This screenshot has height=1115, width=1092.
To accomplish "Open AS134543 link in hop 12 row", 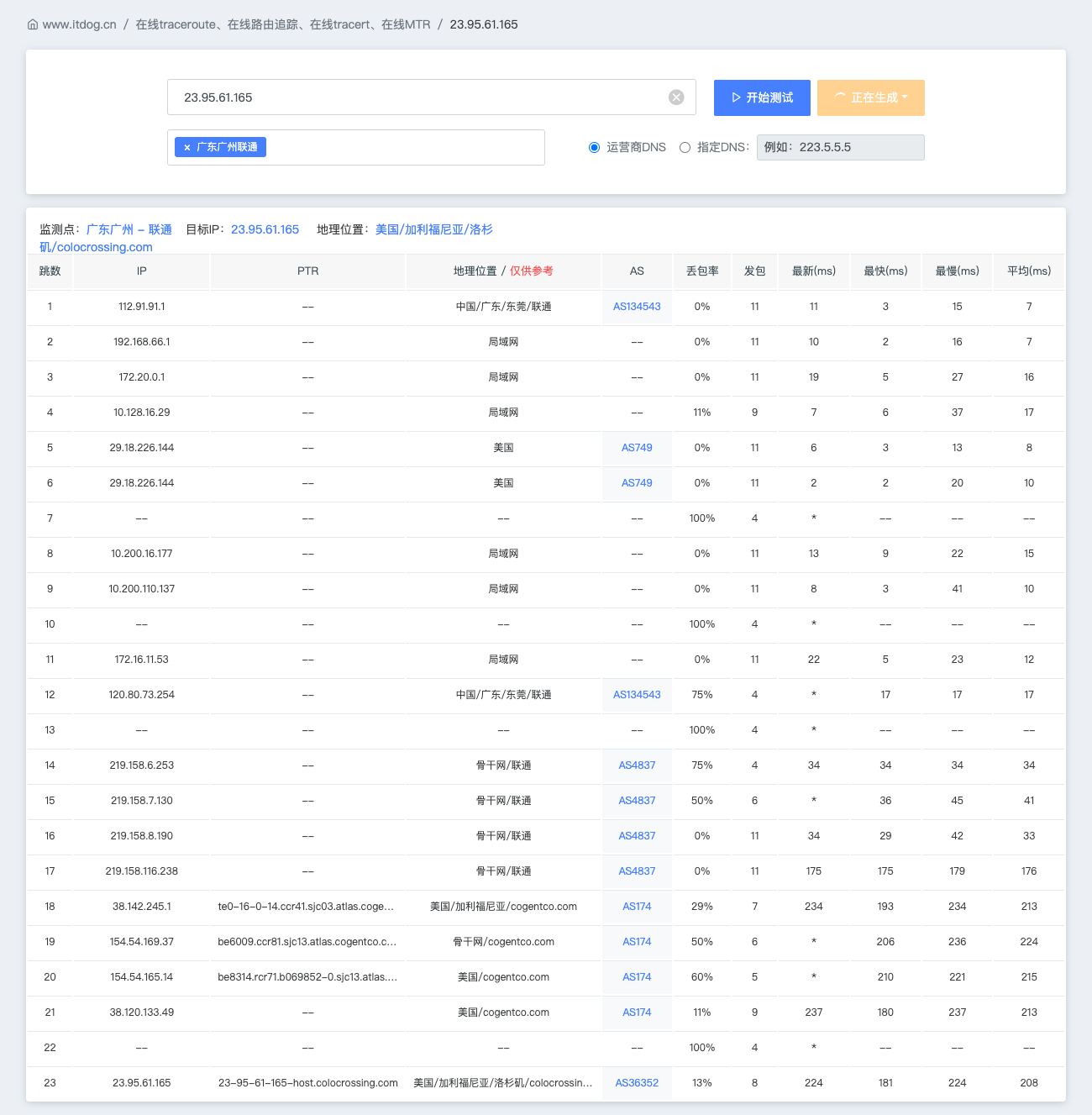I will [637, 695].
